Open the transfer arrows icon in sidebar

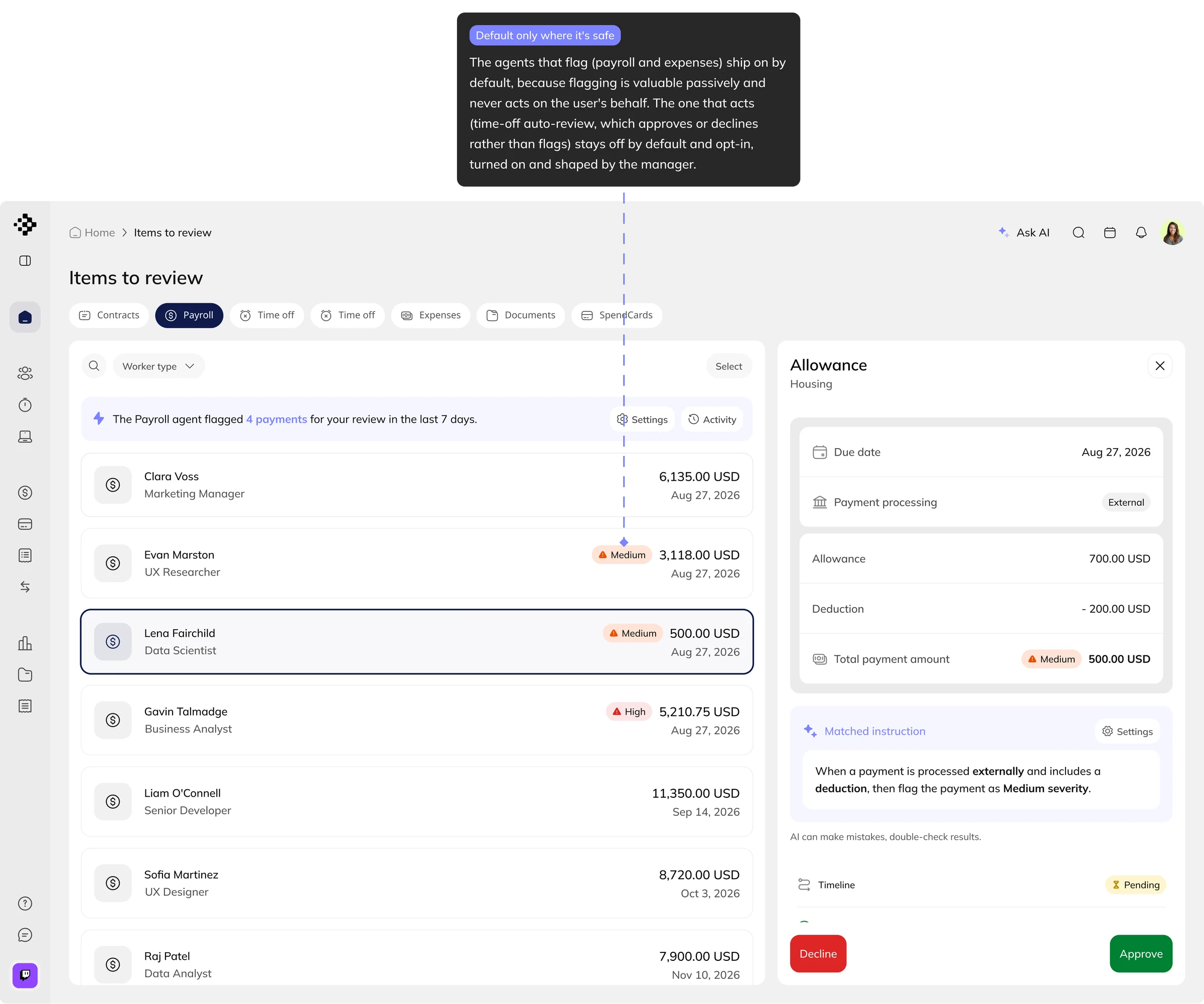(25, 587)
